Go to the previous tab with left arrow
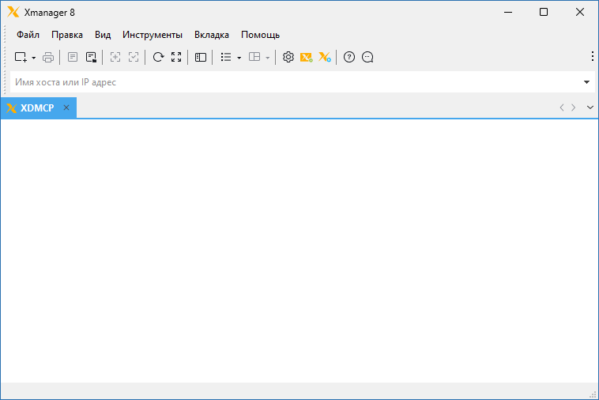The height and width of the screenshot is (400, 599). click(x=562, y=108)
